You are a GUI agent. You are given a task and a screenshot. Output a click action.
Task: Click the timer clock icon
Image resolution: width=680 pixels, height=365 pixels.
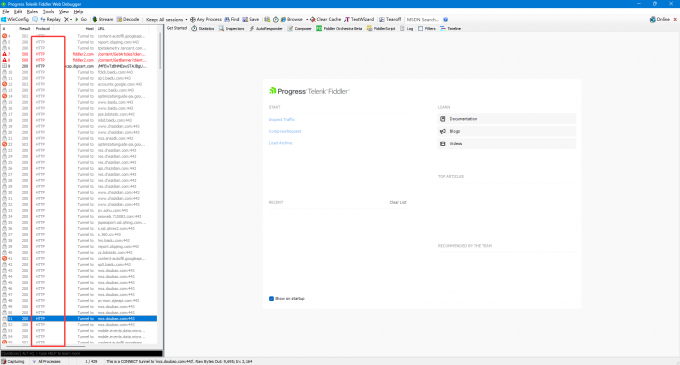coord(275,20)
